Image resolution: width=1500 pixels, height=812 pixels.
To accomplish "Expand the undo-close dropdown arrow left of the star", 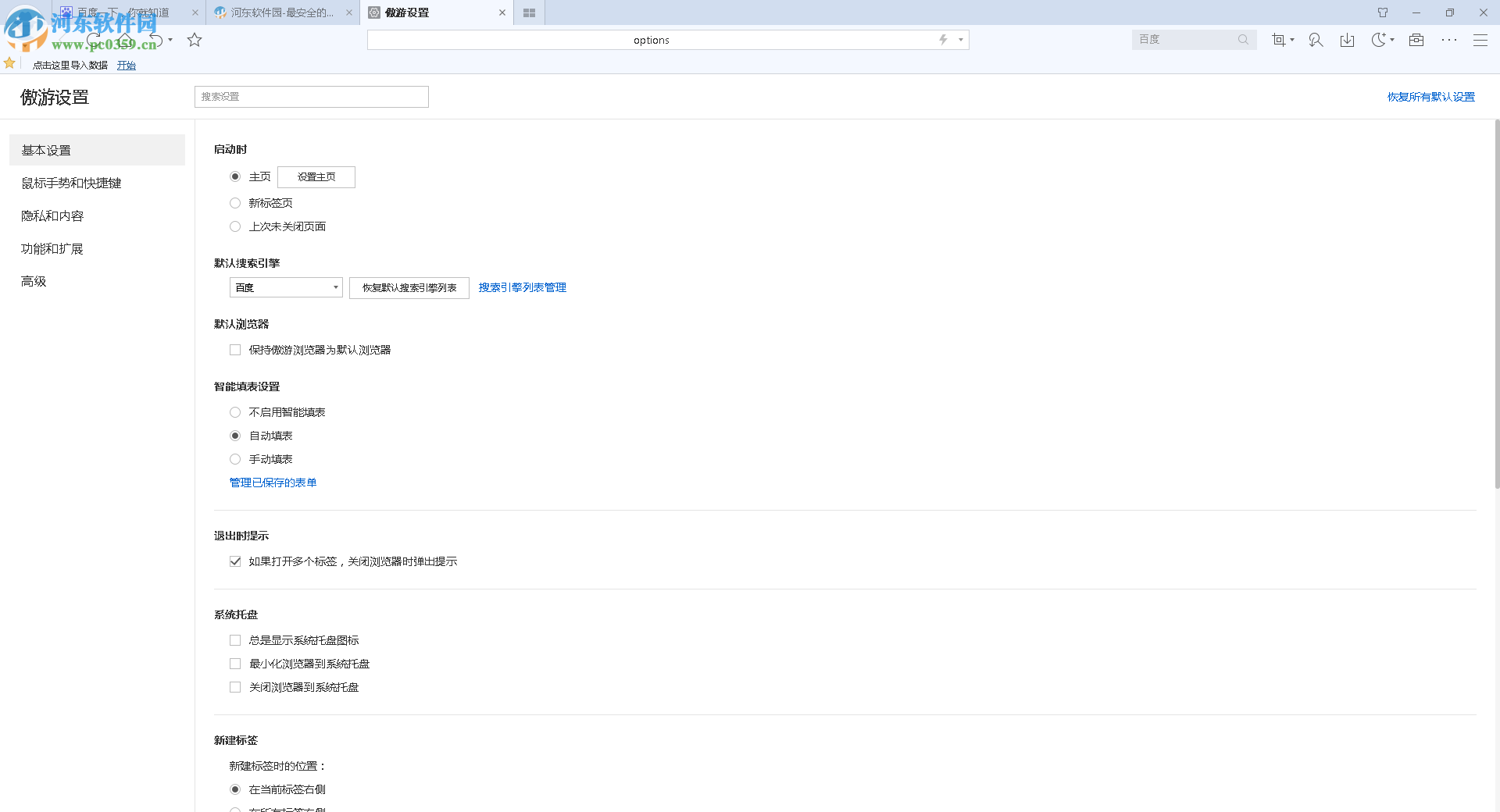I will [170, 40].
